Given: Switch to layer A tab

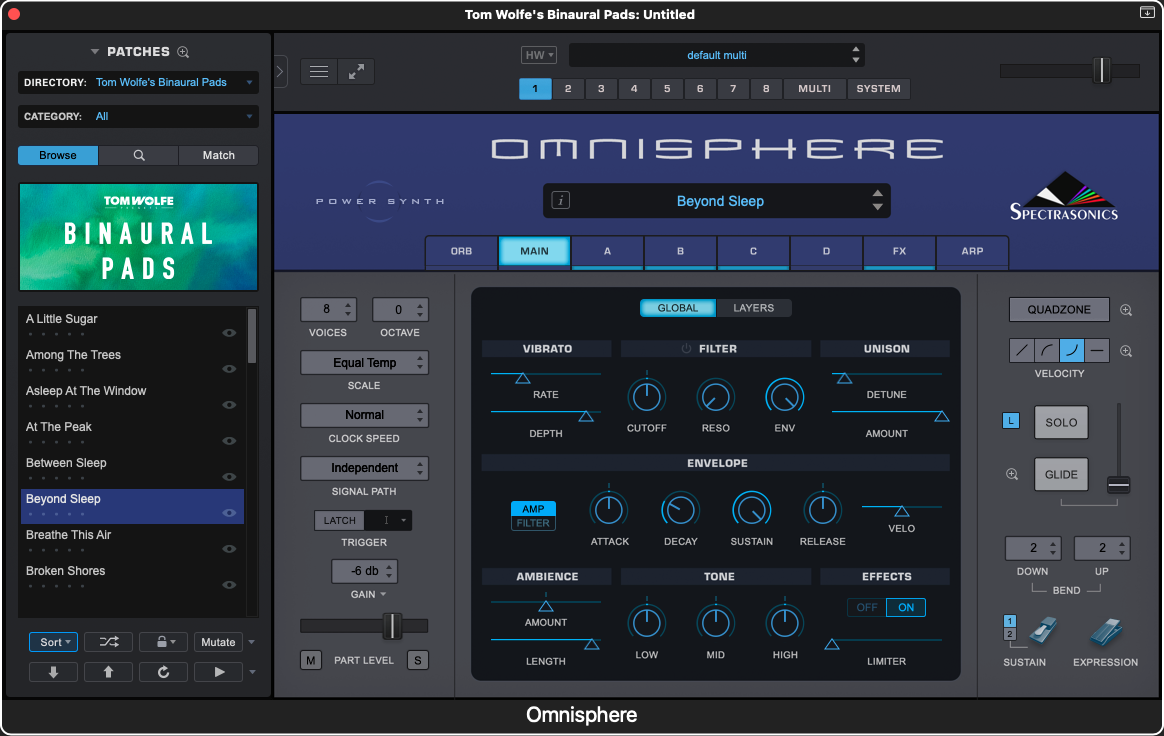Looking at the screenshot, I should tap(607, 251).
